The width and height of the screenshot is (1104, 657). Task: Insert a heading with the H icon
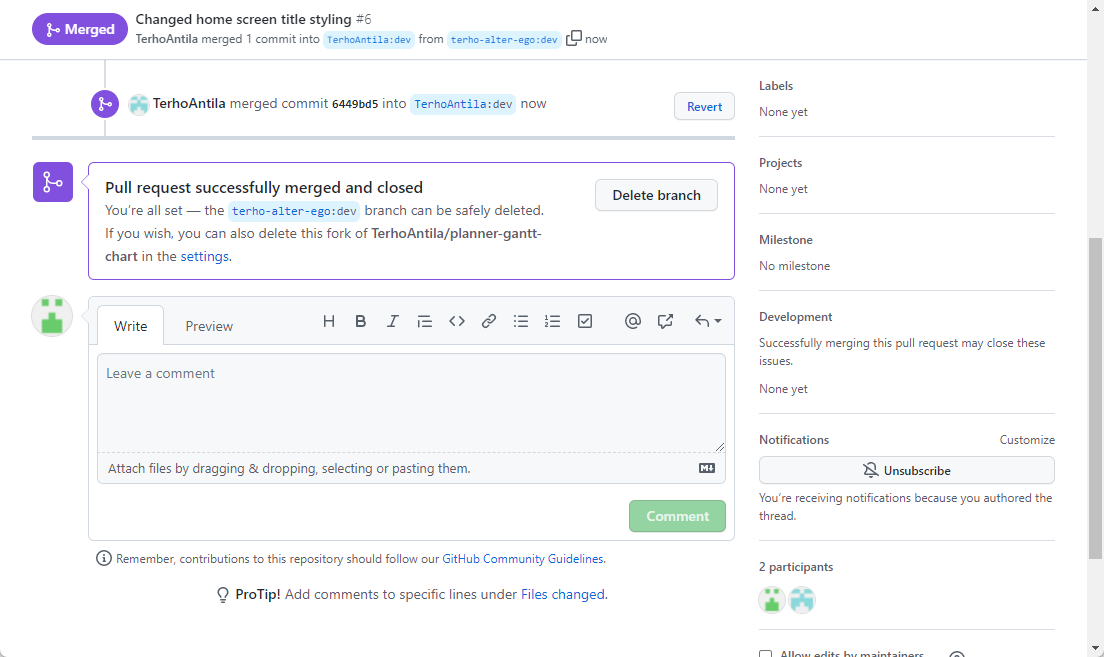tap(329, 321)
